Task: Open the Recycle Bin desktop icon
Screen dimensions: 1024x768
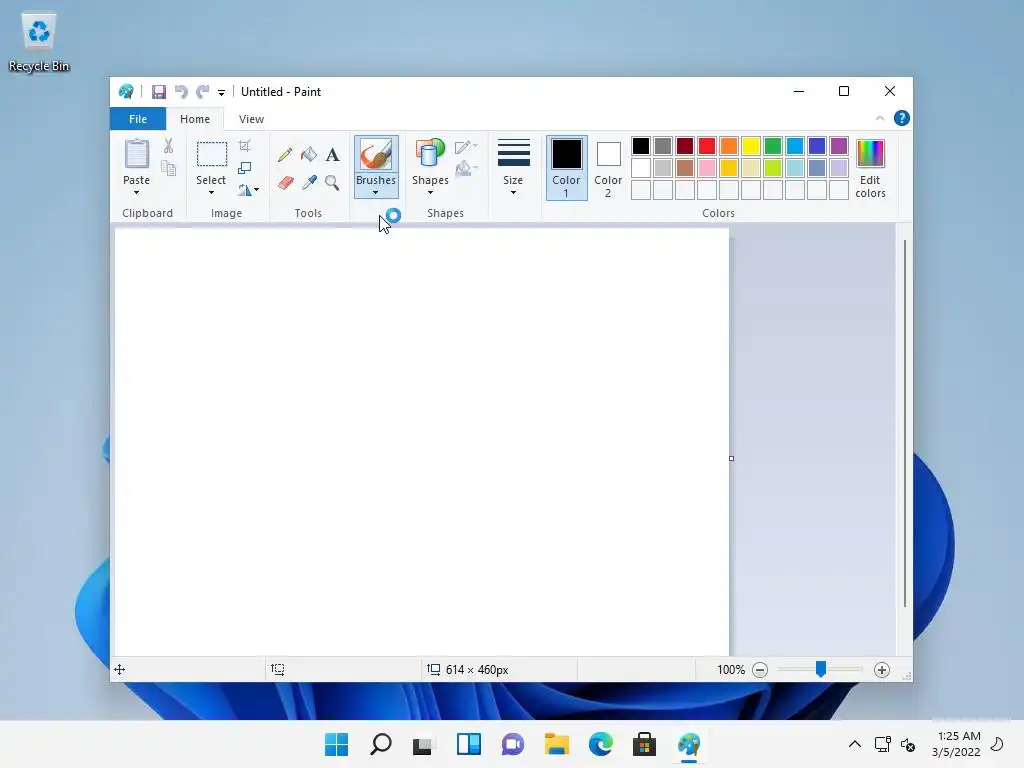Action: pyautogui.click(x=39, y=42)
